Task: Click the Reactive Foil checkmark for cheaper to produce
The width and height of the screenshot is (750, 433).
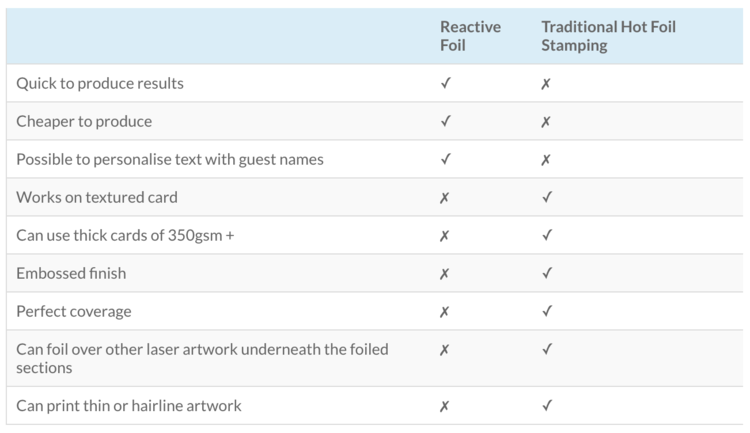Action: [x=445, y=122]
